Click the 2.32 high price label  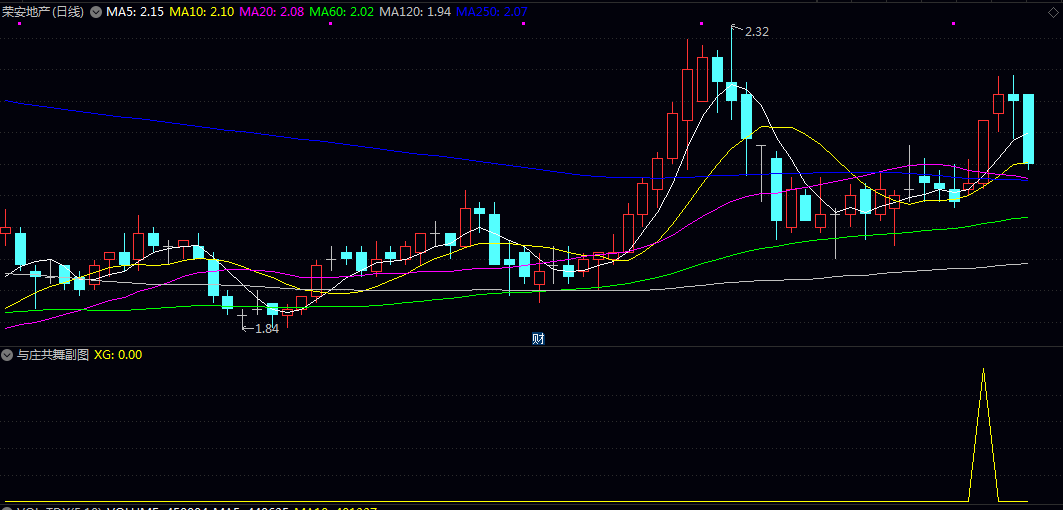(757, 31)
